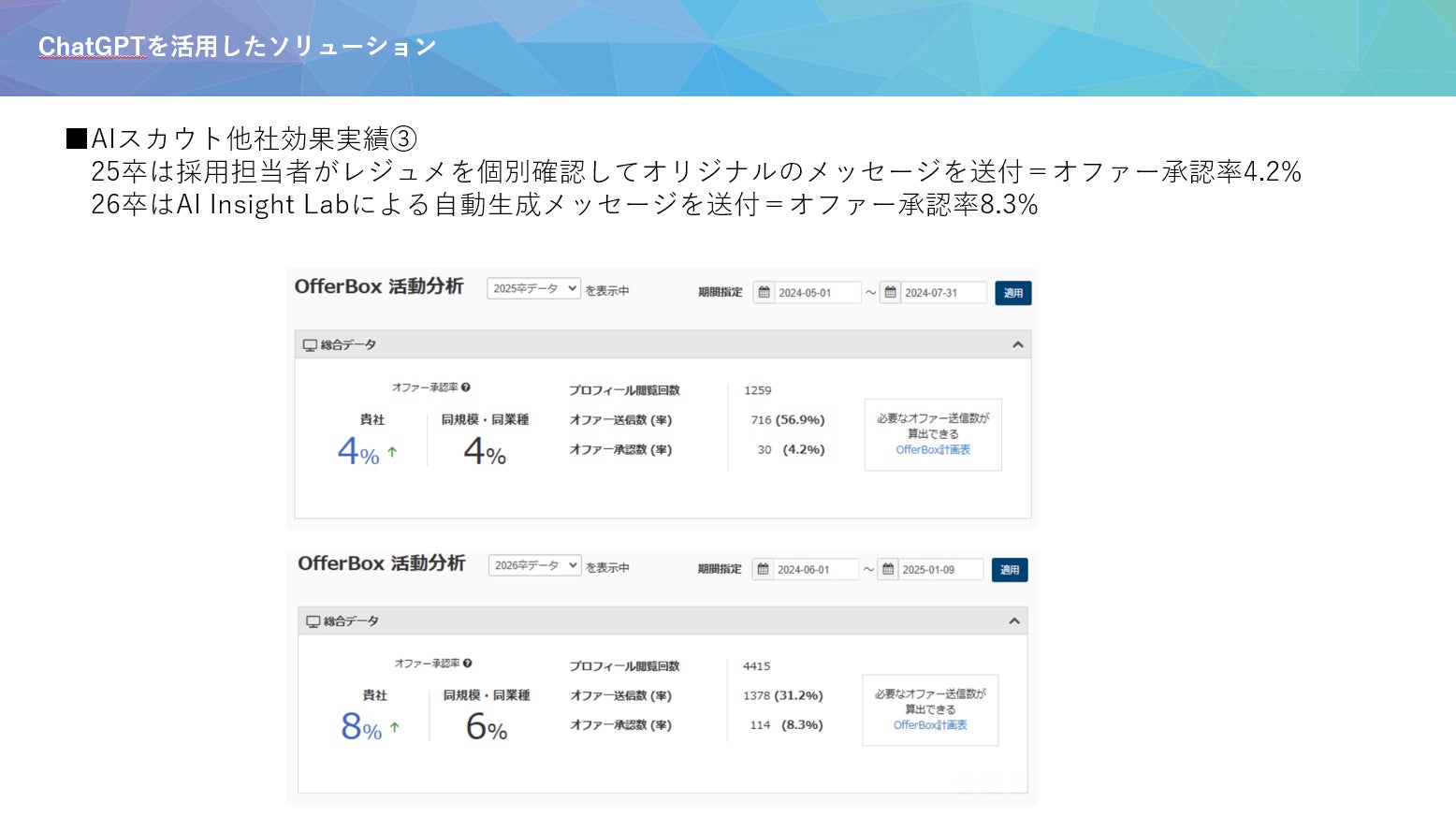Open OfferBox計画表 link in 2025卒 panel
Screen dimensions: 1456x817
(933, 450)
